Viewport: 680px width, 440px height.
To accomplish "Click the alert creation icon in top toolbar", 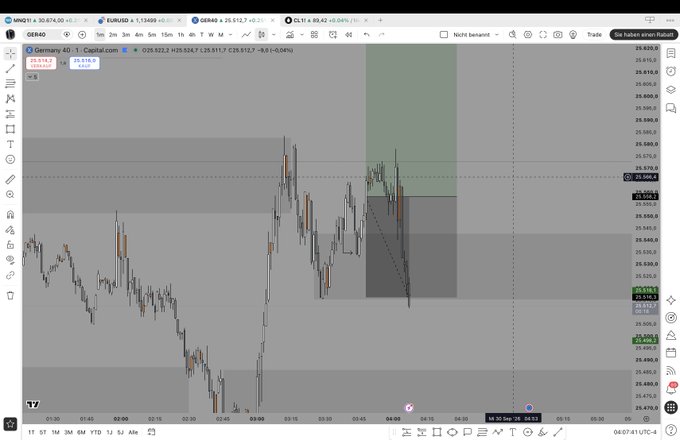I will pyautogui.click(x=333, y=35).
